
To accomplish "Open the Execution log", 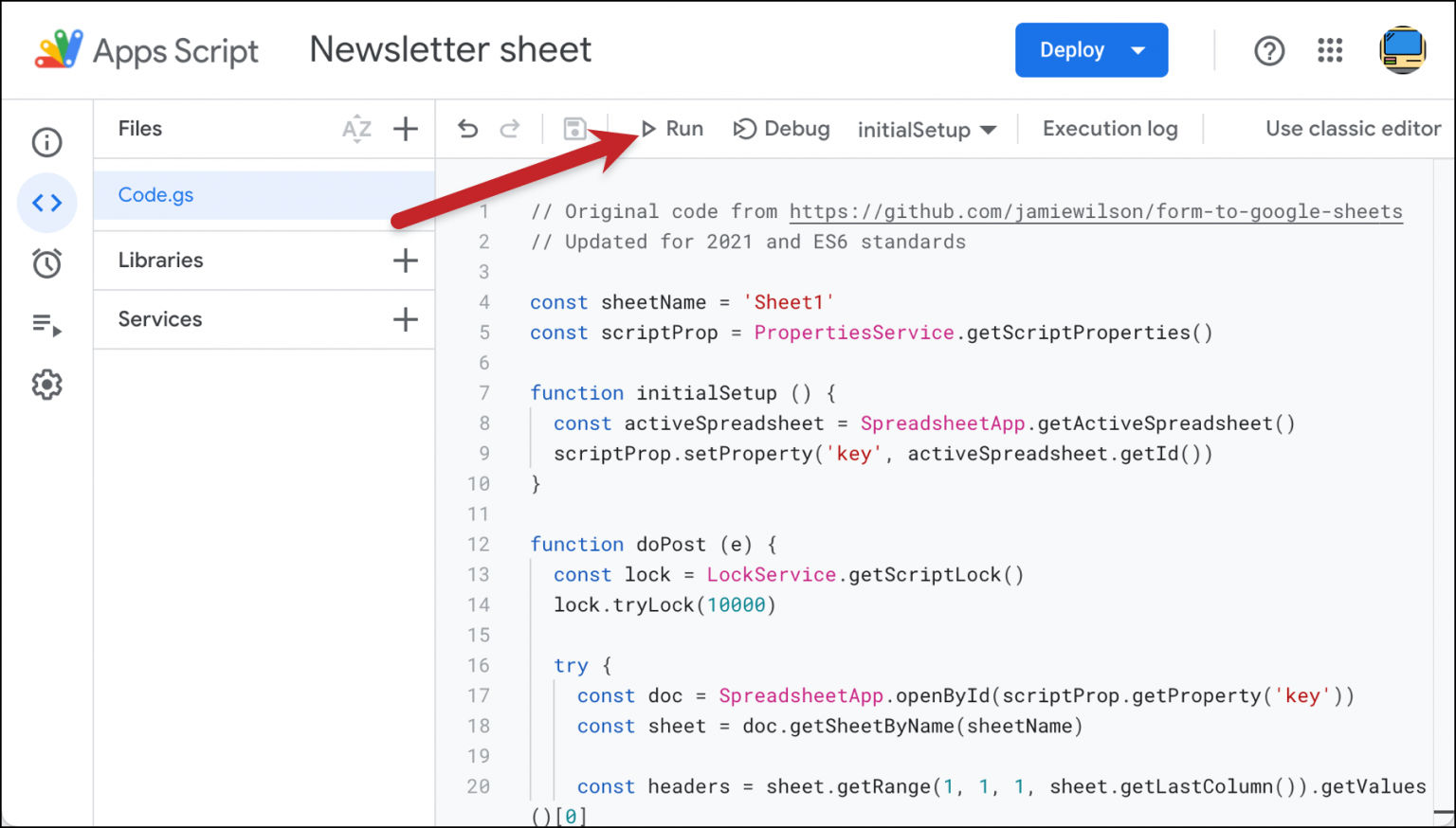I will pyautogui.click(x=1110, y=128).
